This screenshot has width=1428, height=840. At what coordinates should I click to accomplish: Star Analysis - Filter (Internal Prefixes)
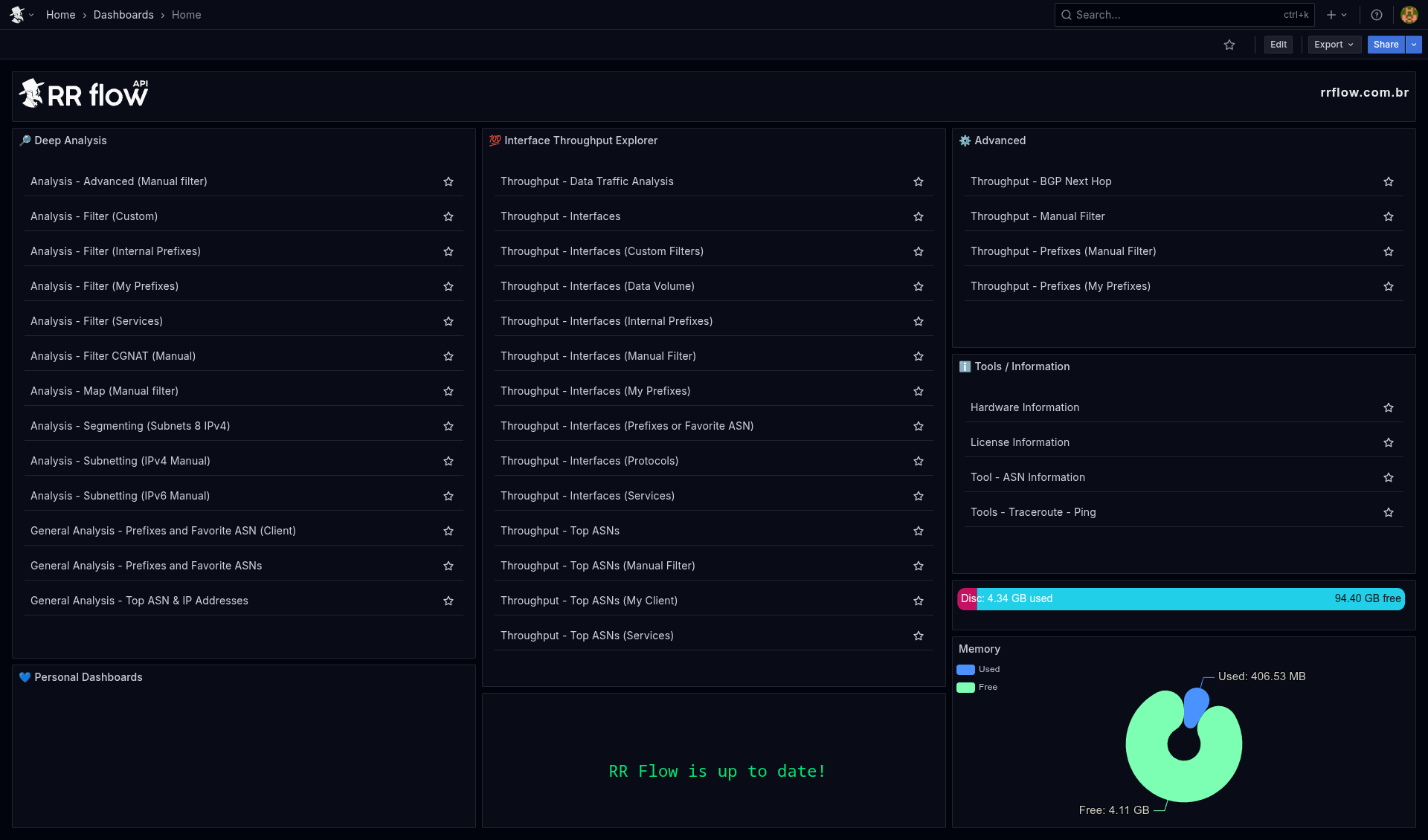point(448,251)
